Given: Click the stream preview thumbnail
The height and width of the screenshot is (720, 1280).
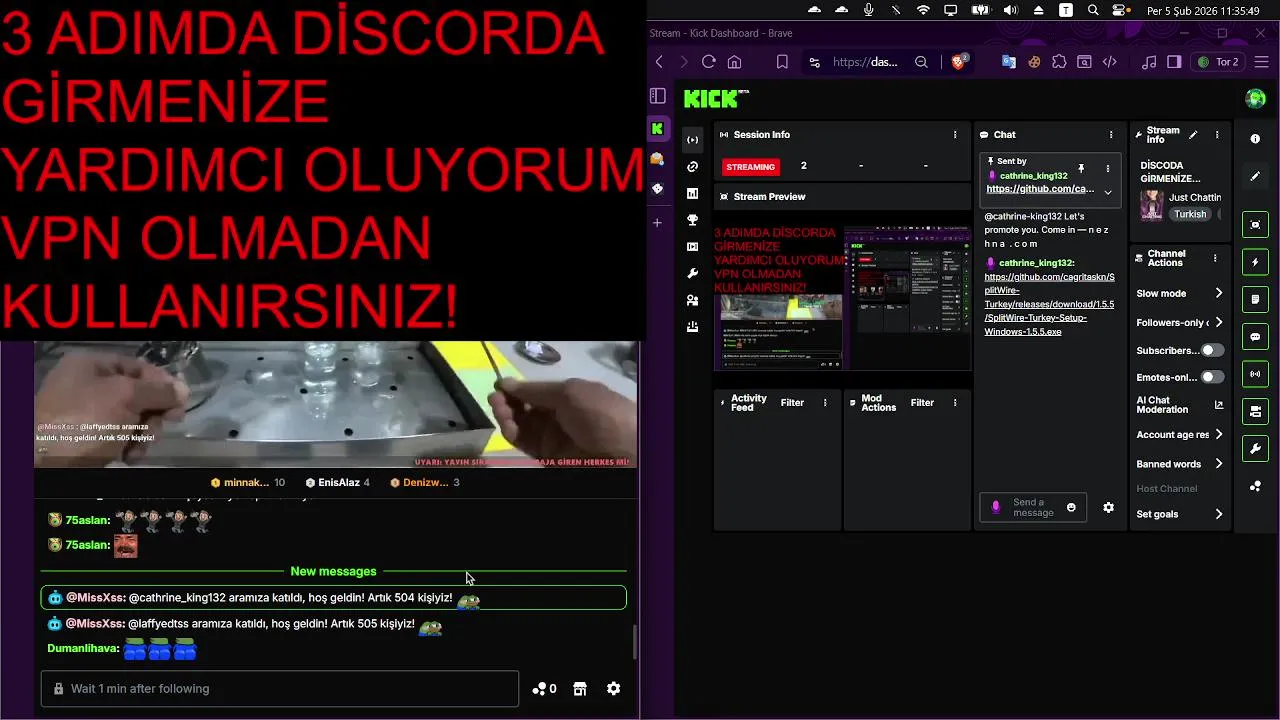Looking at the screenshot, I should 842,298.
